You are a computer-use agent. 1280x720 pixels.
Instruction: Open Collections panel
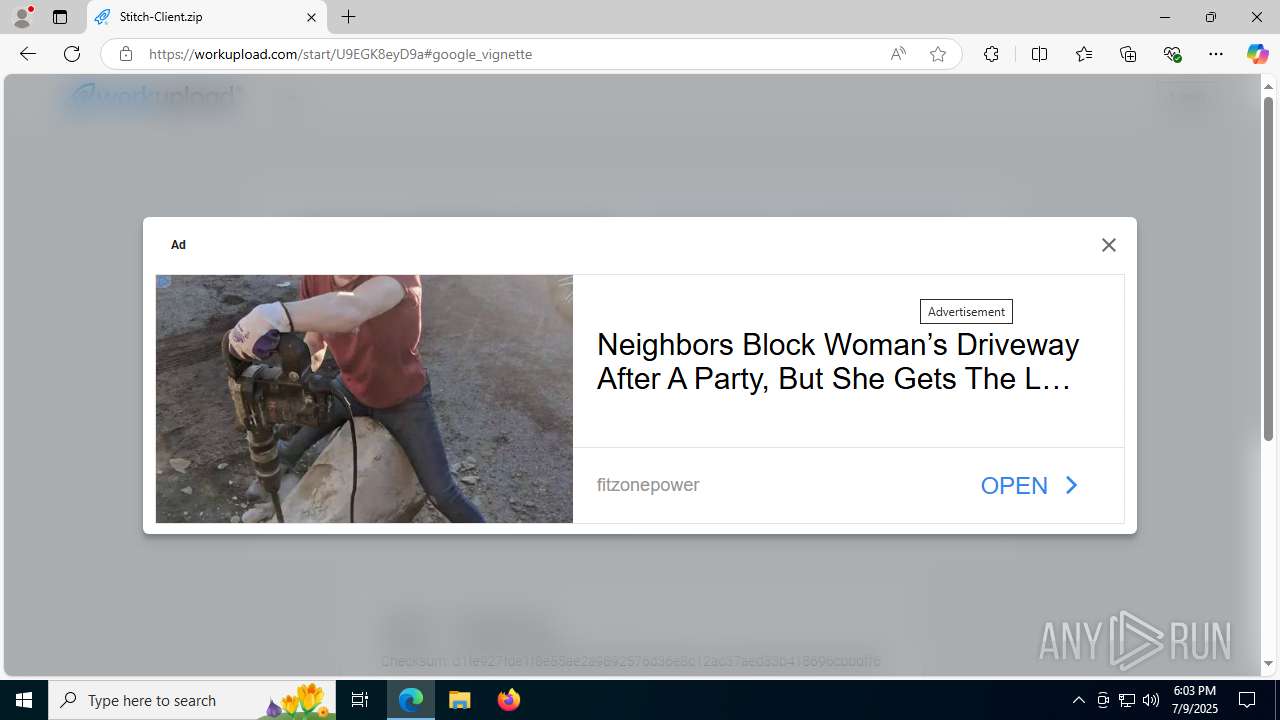(x=1128, y=54)
